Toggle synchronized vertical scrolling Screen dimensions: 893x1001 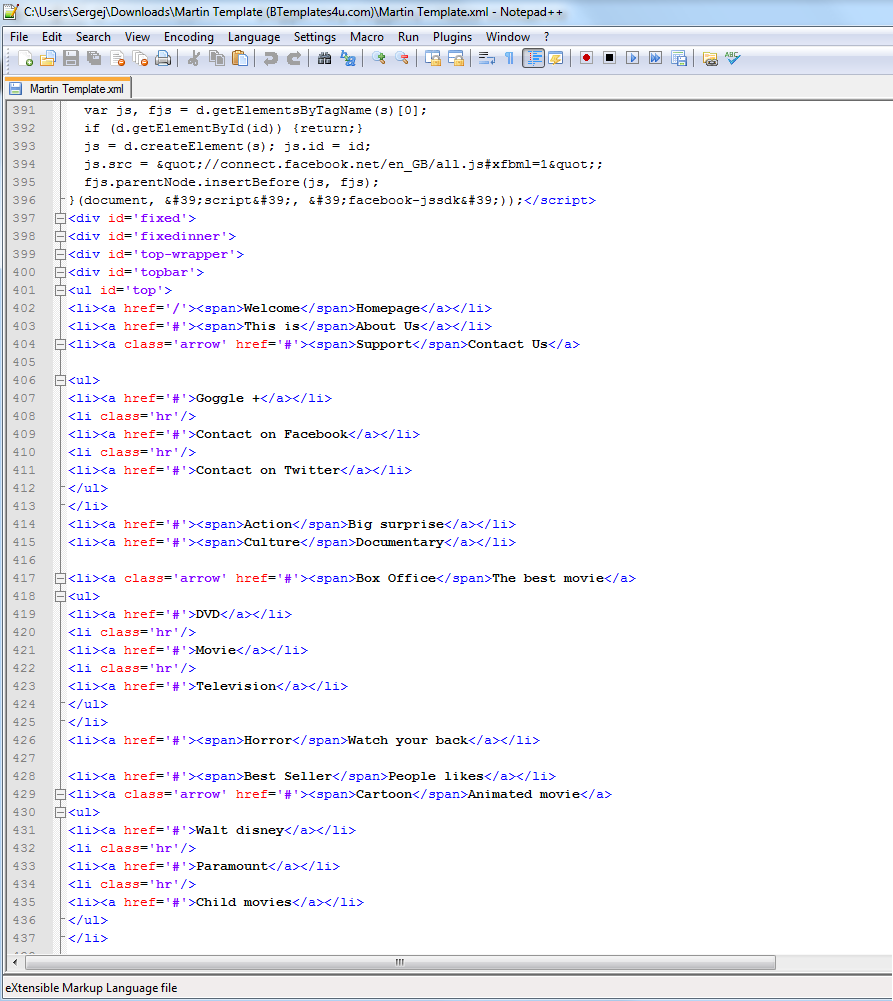[x=432, y=59]
